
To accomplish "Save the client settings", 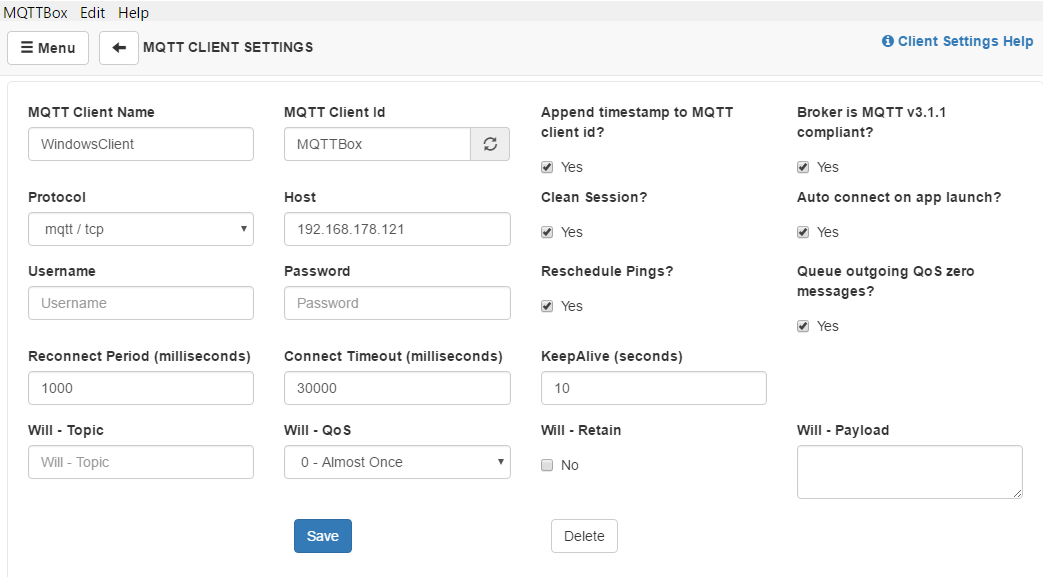I will 323,536.
